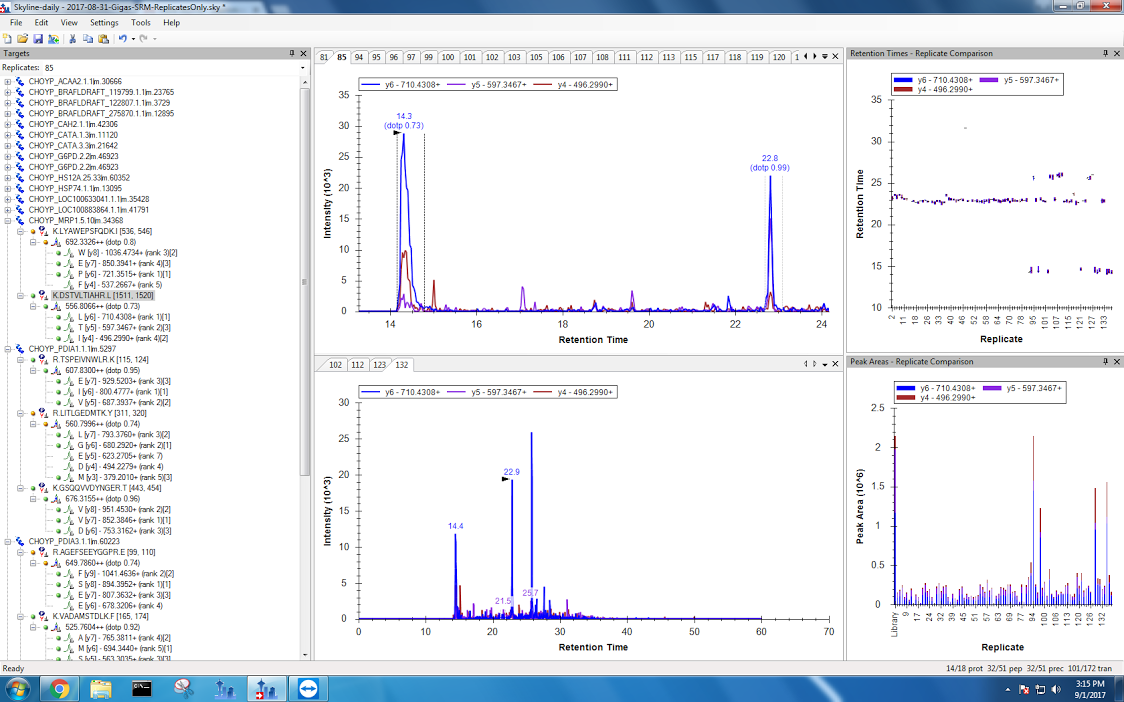
Task: Click the New Document toolbar icon
Action: pos(8,38)
